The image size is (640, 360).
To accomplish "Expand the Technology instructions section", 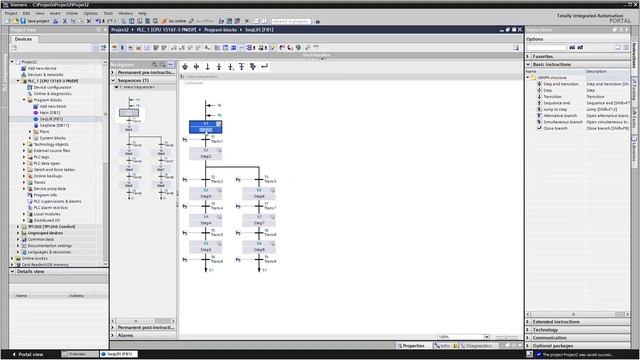I will (528, 330).
